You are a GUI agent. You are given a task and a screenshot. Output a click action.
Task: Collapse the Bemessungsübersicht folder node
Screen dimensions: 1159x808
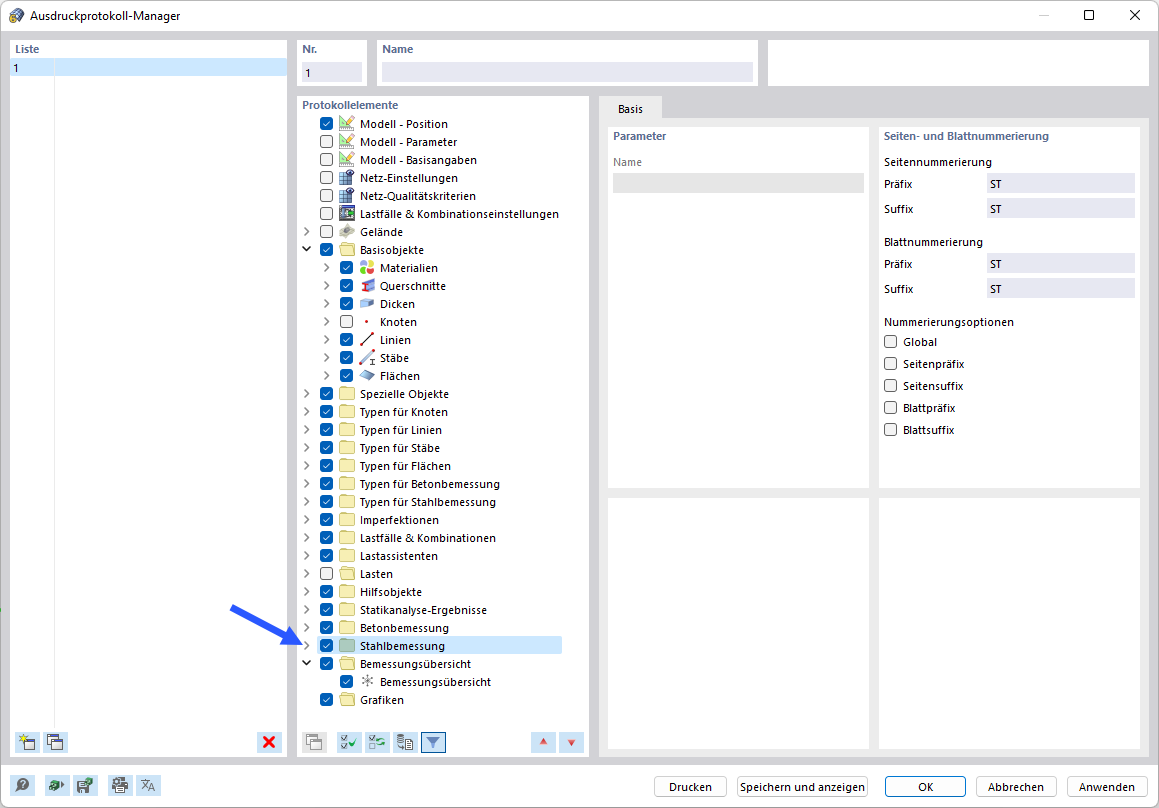(x=307, y=663)
